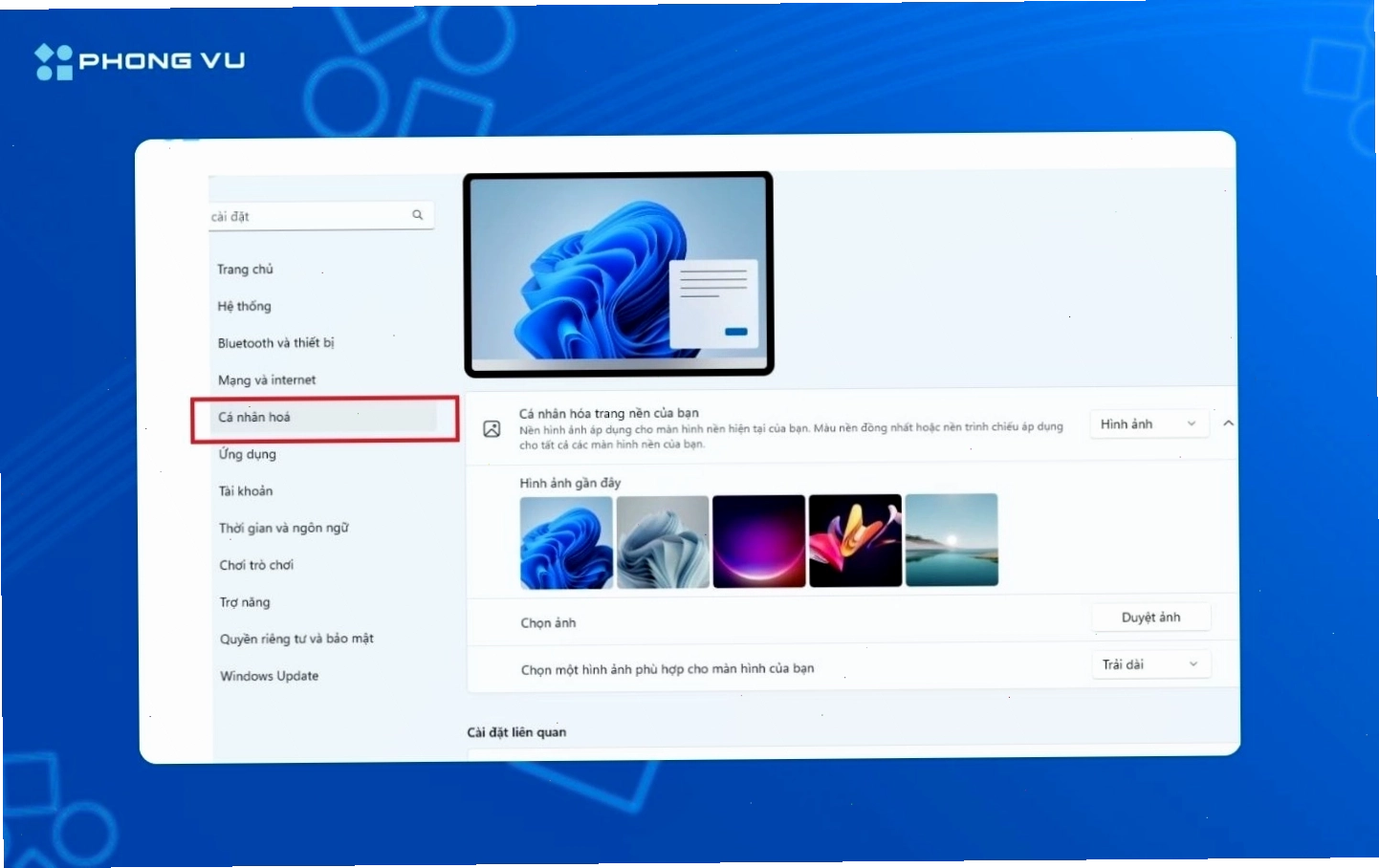Click the desktop preview image
This screenshot has width=1379, height=868.
tap(619, 274)
